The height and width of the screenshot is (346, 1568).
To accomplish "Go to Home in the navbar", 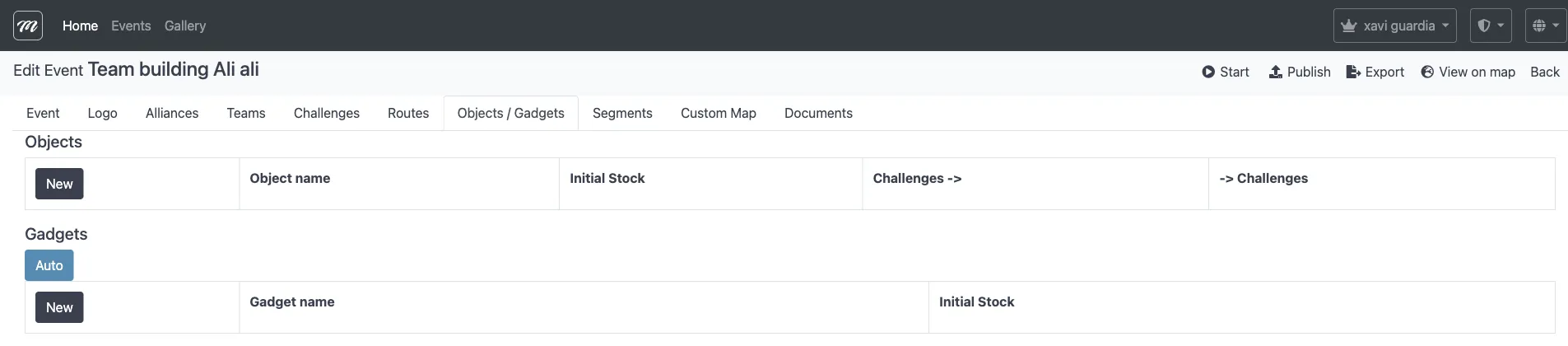I will (x=80, y=26).
